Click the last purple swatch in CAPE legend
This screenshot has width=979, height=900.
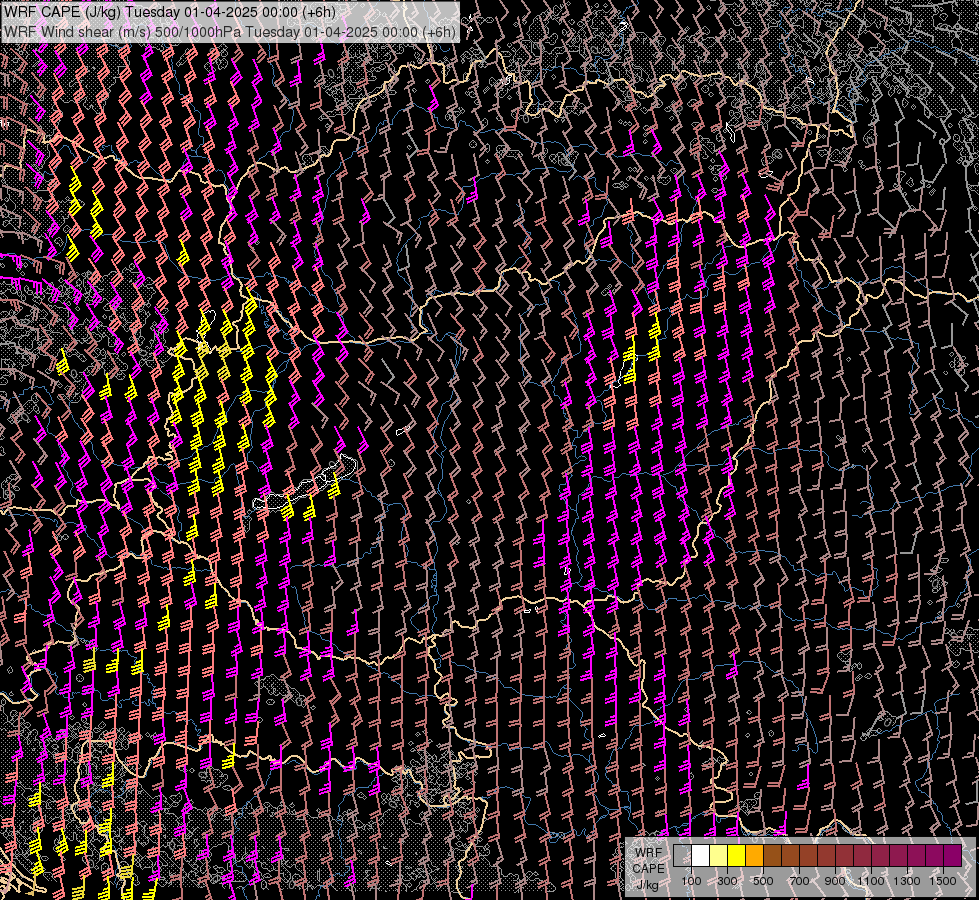tap(953, 855)
